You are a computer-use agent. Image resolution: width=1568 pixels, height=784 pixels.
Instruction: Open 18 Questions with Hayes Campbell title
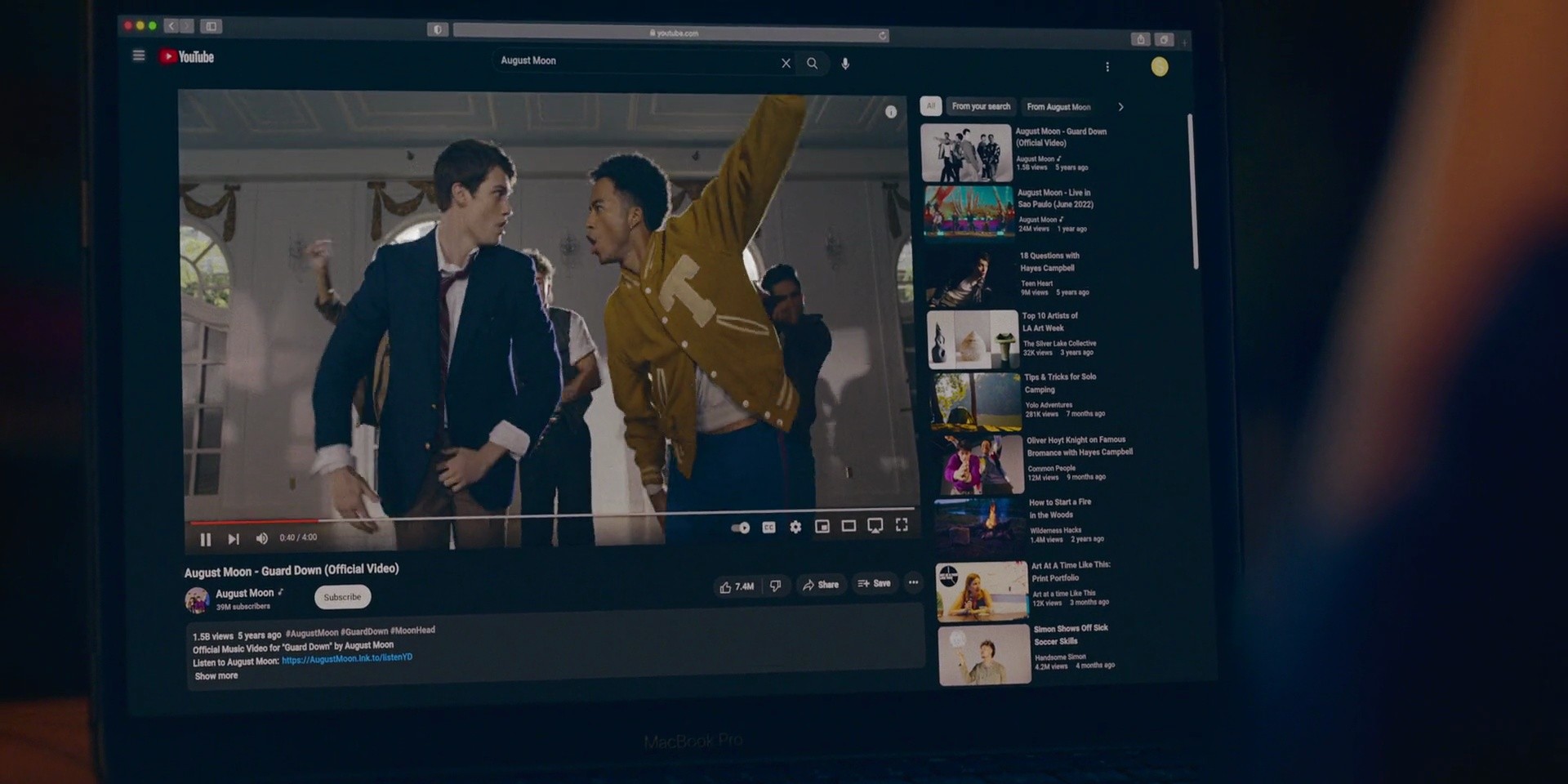tap(1049, 262)
